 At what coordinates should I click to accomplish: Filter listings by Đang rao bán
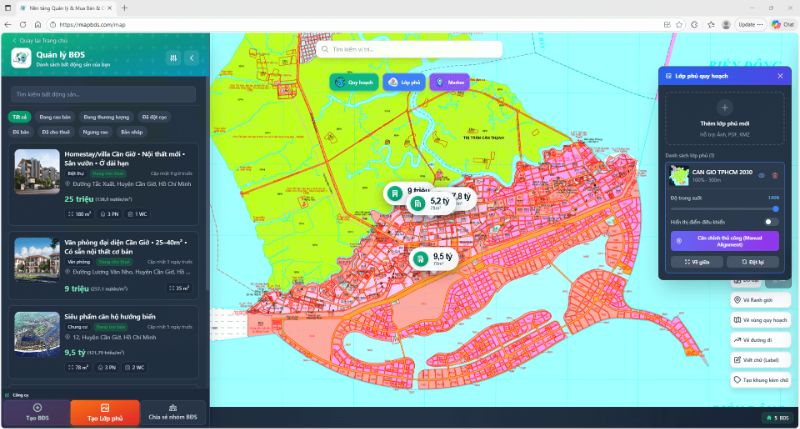[56, 117]
